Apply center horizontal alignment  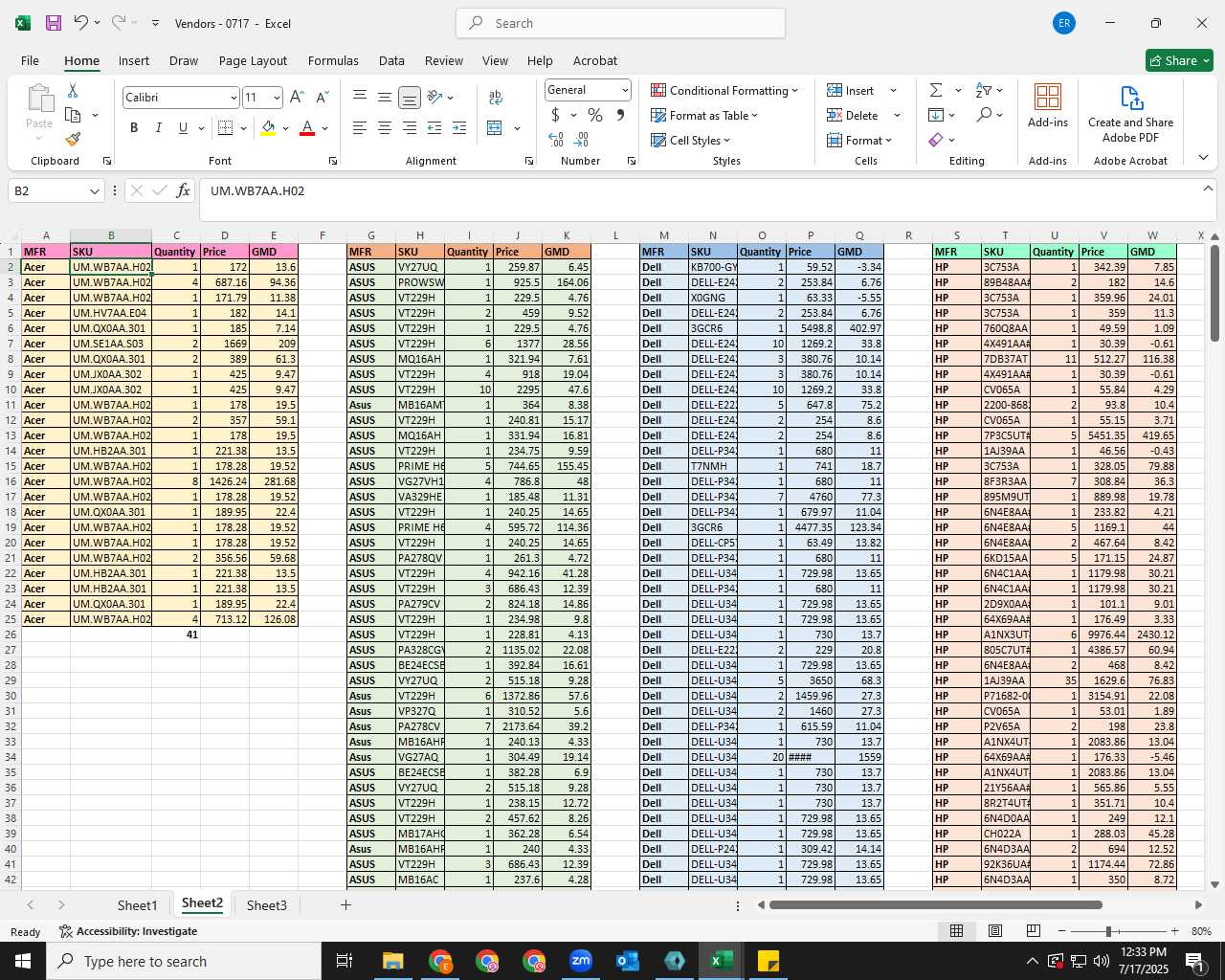(385, 128)
